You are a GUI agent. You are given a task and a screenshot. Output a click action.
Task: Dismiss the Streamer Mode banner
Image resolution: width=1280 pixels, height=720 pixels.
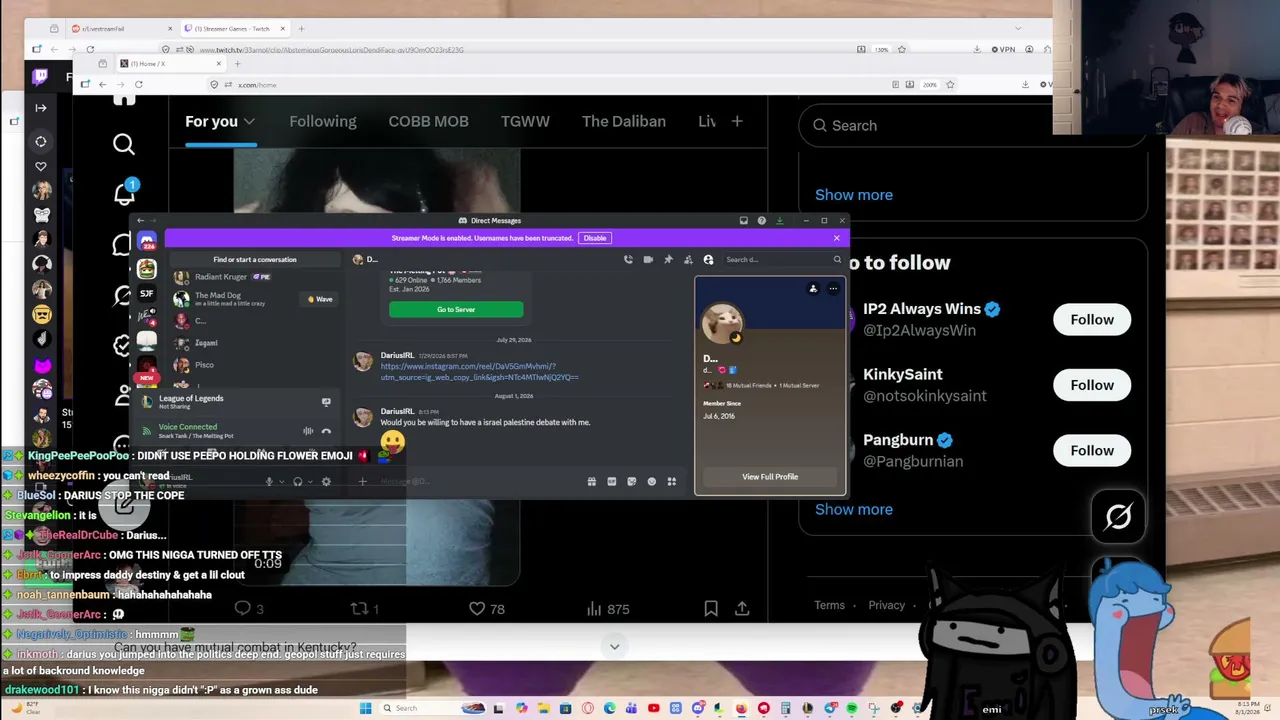click(837, 238)
